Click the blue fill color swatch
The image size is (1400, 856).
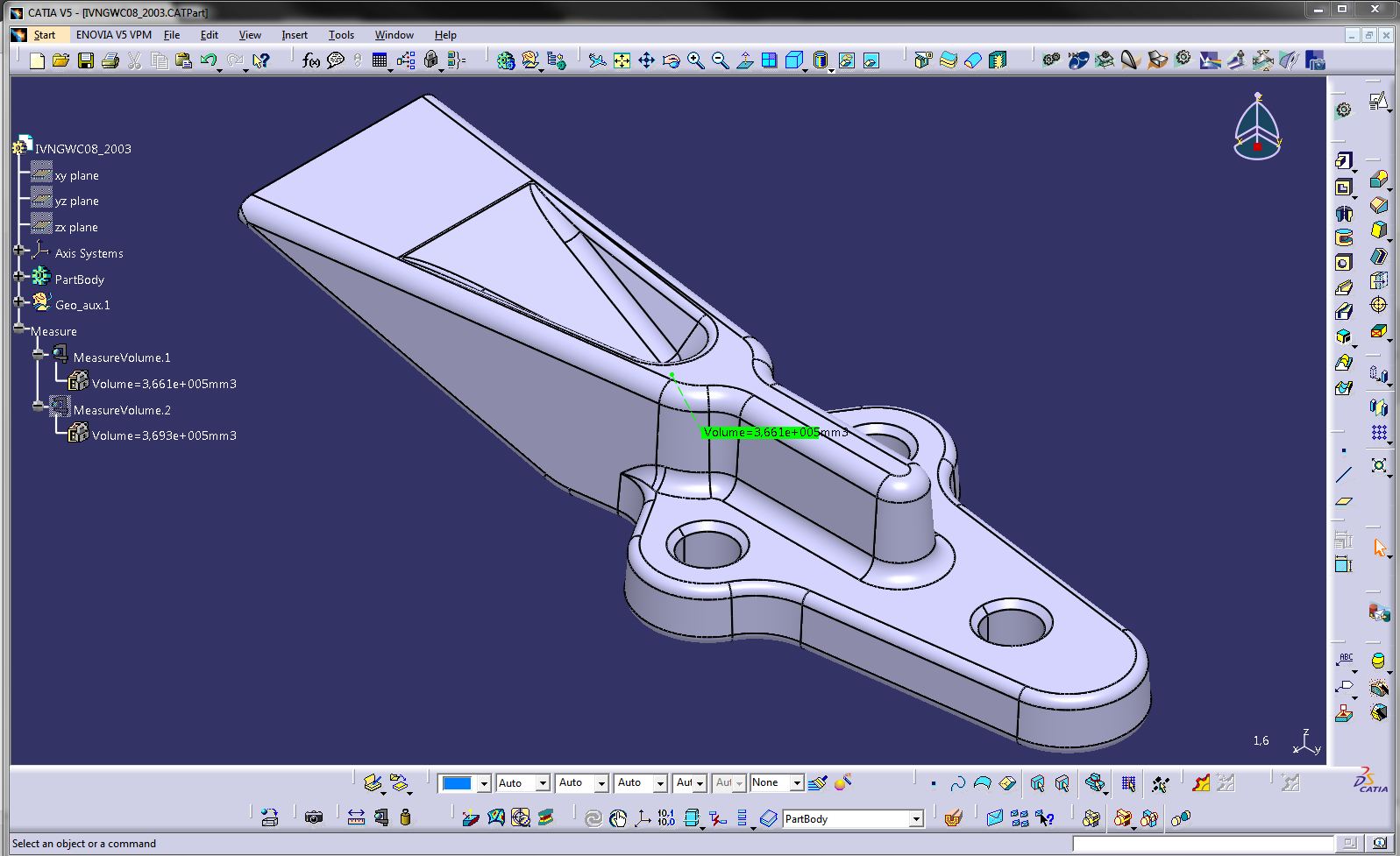click(x=457, y=783)
